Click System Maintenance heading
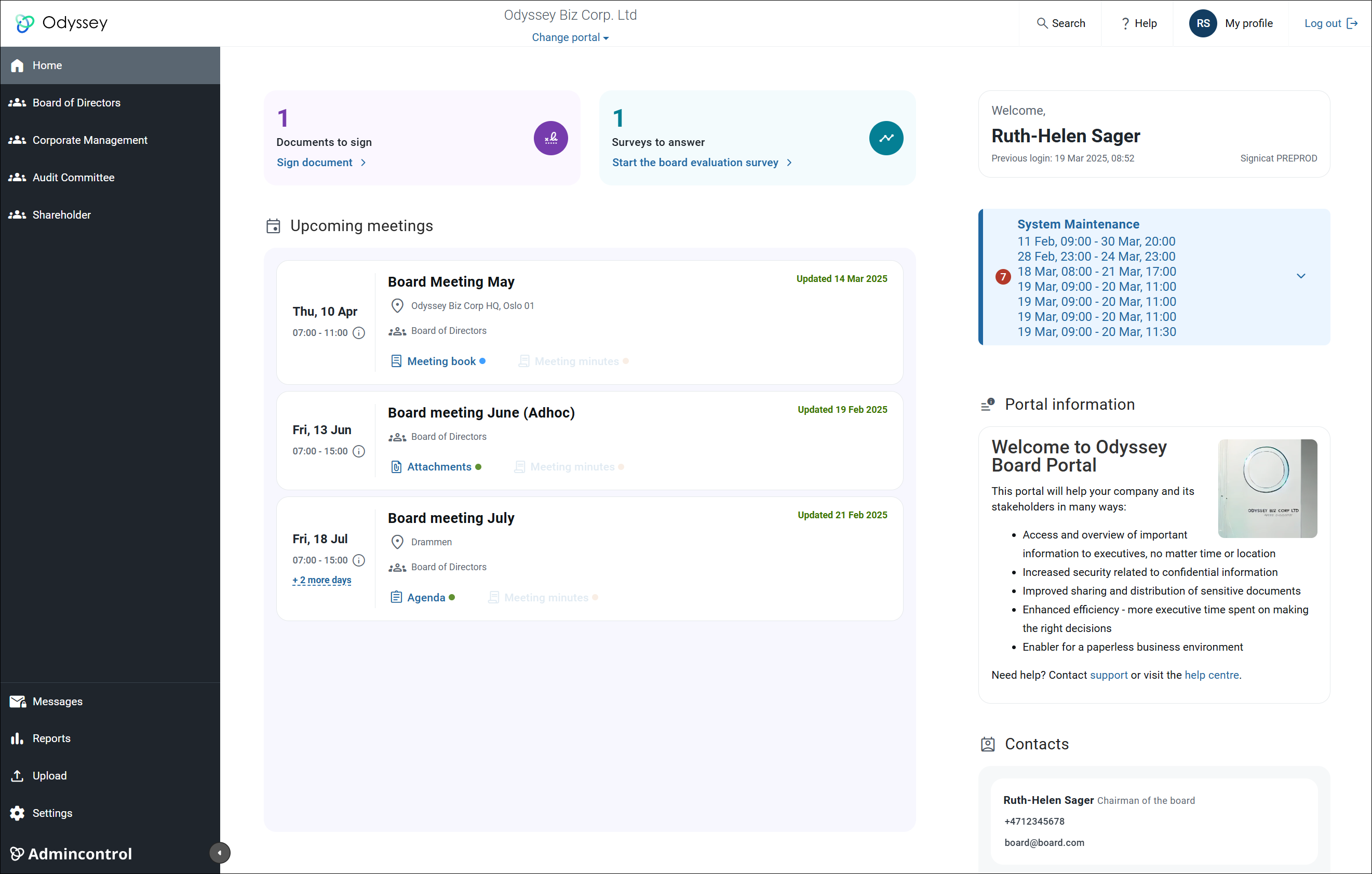Image resolution: width=1372 pixels, height=874 pixels. coord(1078,224)
